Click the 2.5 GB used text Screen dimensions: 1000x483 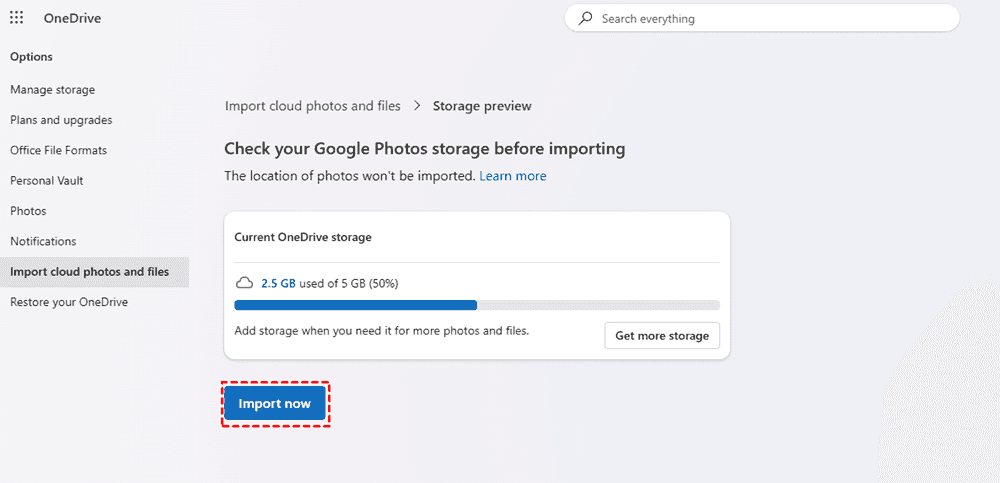[x=278, y=284]
